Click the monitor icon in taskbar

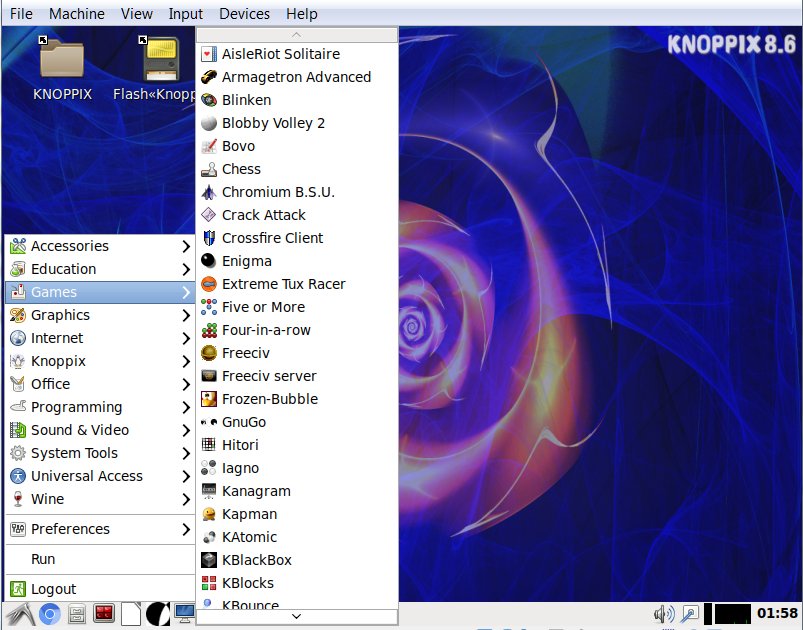(184, 614)
